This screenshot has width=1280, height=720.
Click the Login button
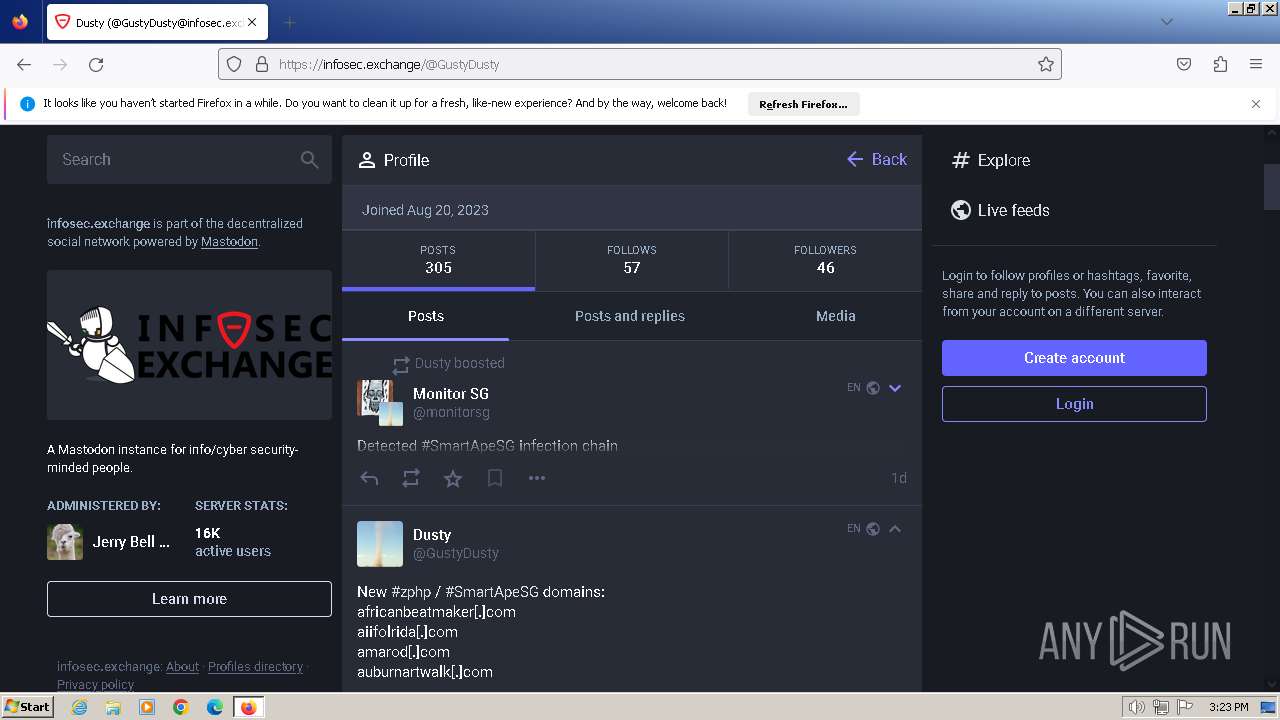tap(1074, 404)
